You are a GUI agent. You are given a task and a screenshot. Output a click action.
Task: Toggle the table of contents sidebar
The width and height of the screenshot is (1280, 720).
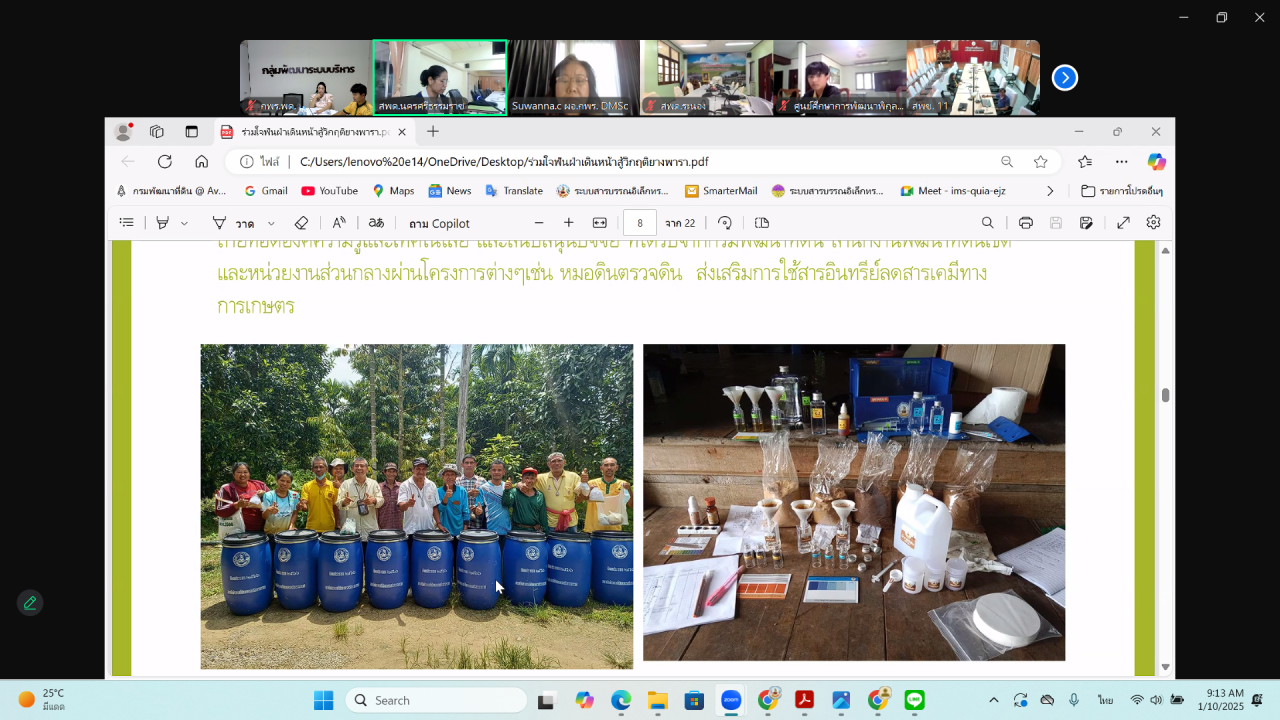(127, 223)
